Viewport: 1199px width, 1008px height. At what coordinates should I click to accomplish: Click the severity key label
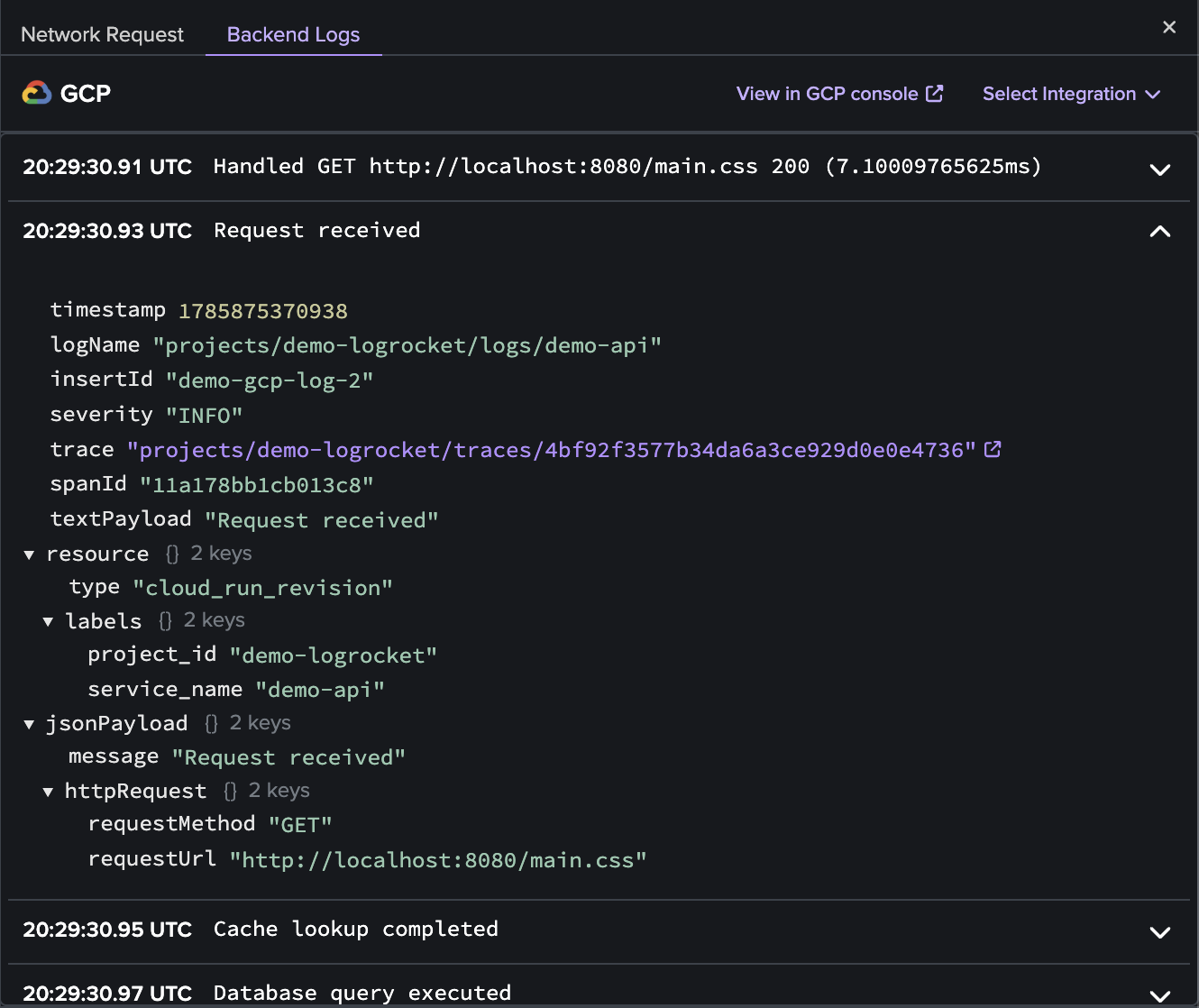(102, 415)
